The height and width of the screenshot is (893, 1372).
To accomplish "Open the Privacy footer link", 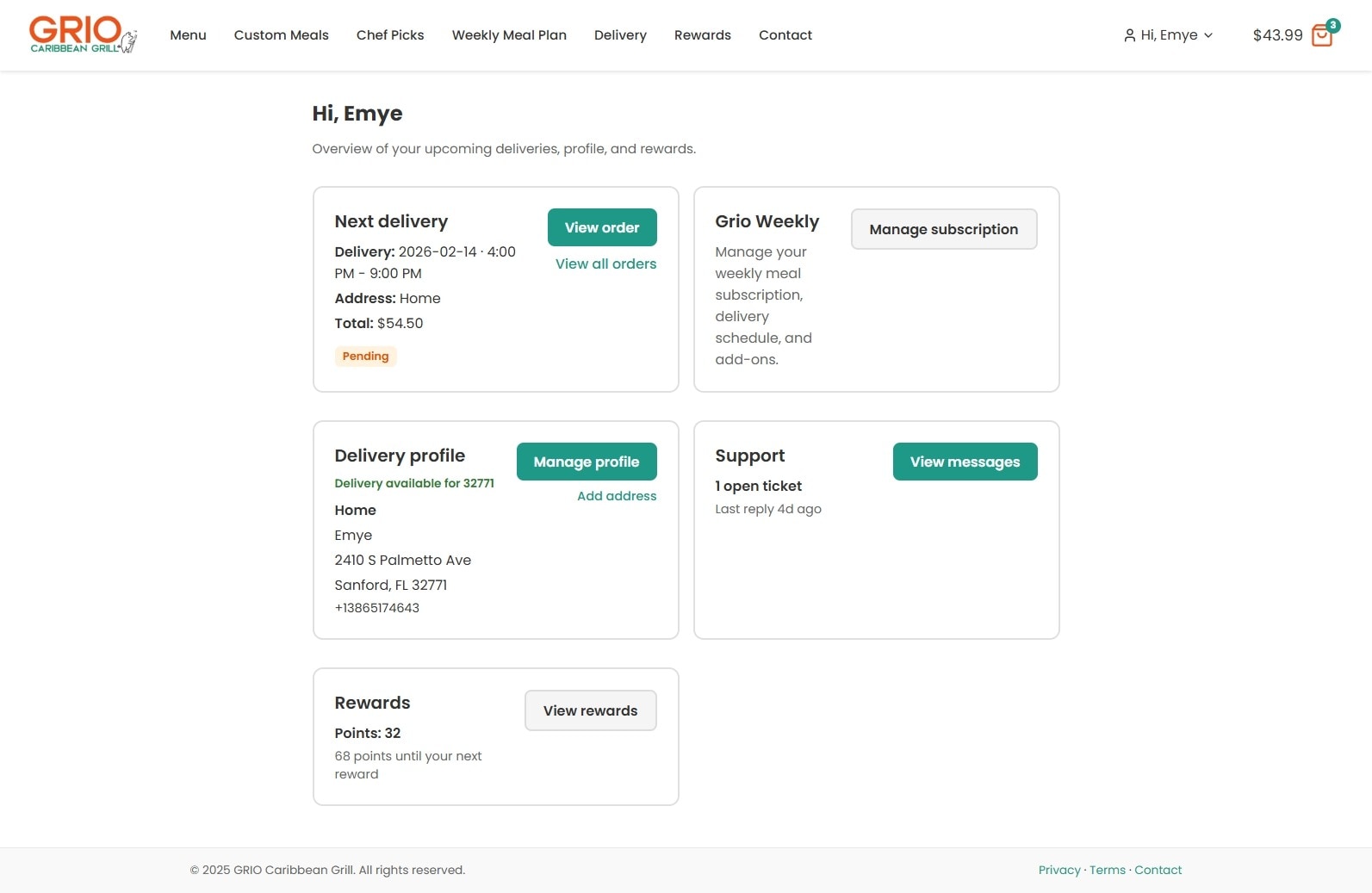I will [x=1059, y=870].
